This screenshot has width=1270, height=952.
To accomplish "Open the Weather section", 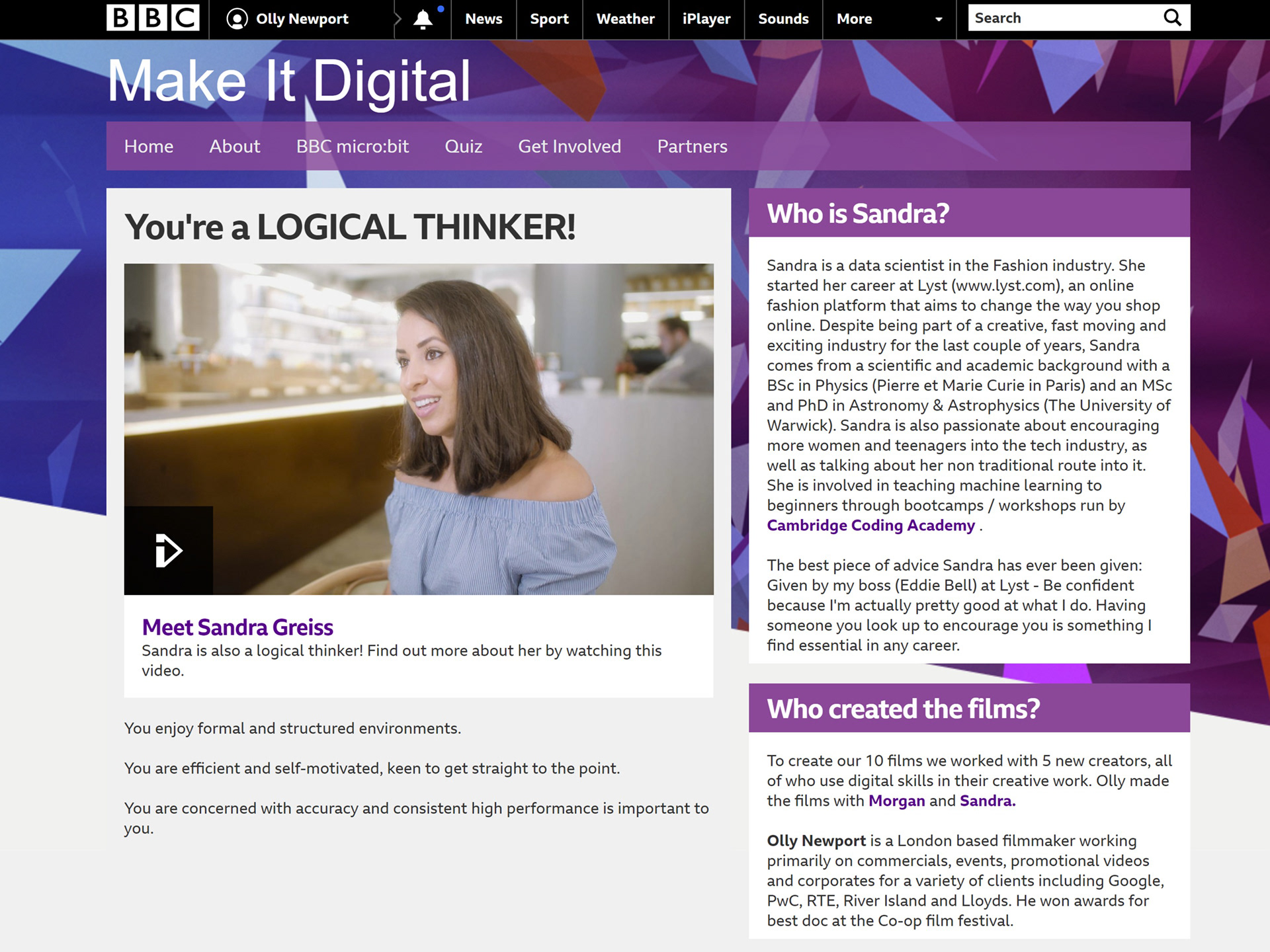I will click(x=625, y=19).
